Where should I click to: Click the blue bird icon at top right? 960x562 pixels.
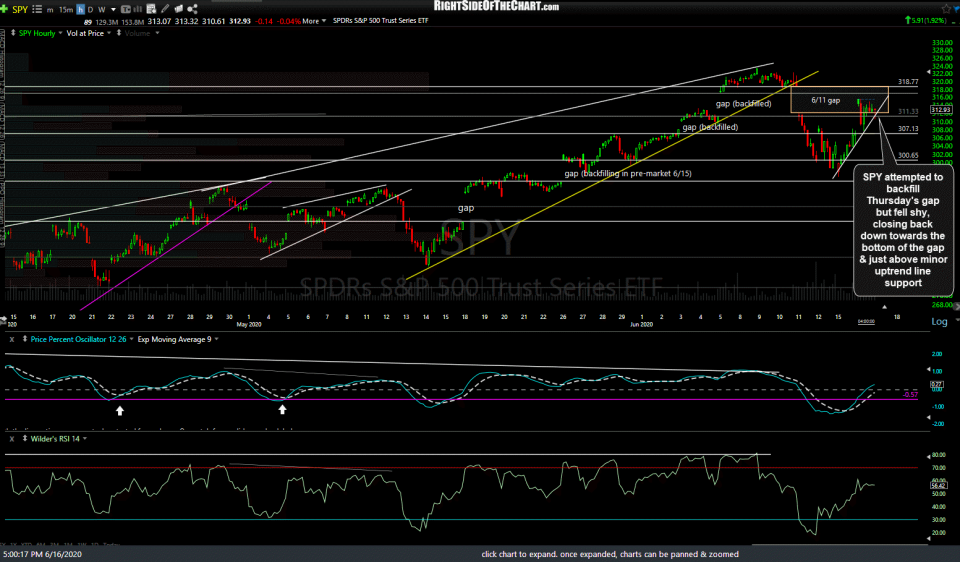click(956, 9)
